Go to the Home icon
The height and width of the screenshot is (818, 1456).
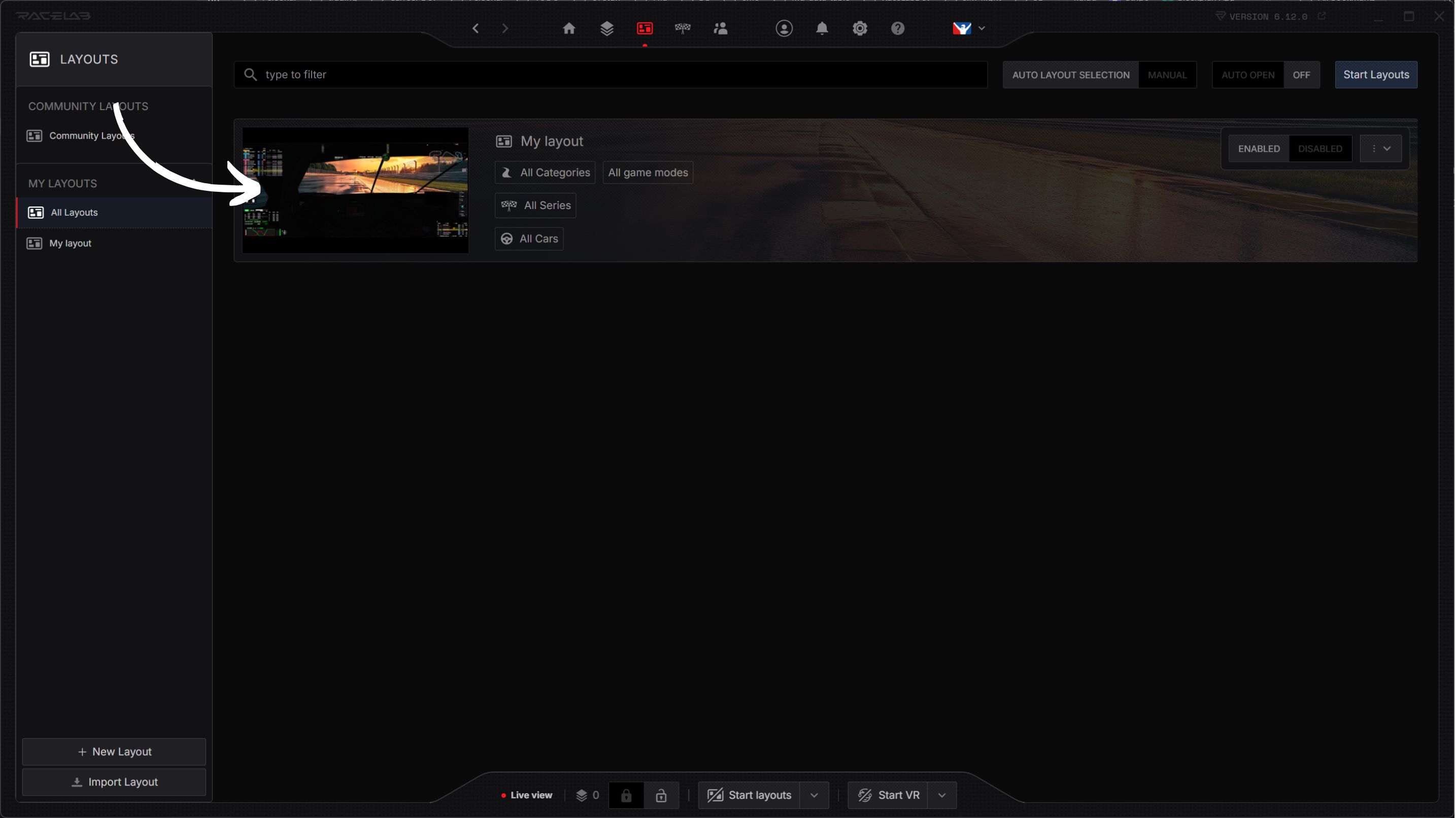tap(568, 28)
